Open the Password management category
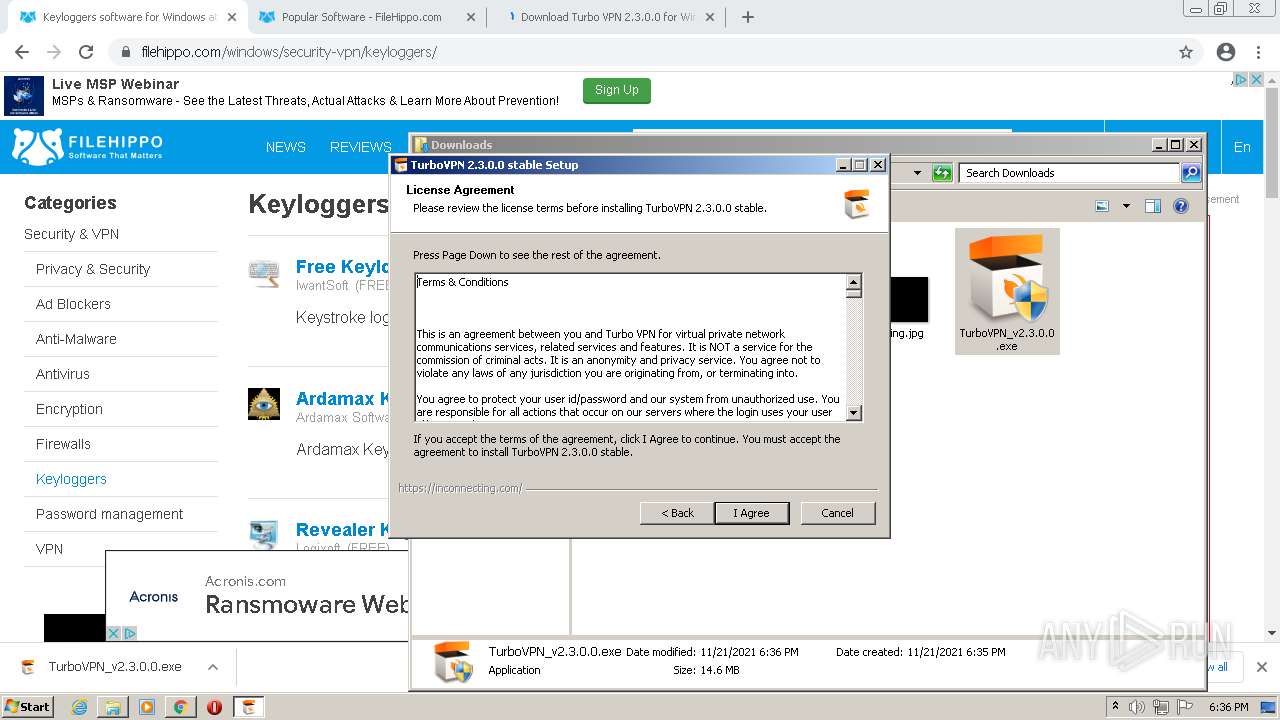 coord(110,514)
